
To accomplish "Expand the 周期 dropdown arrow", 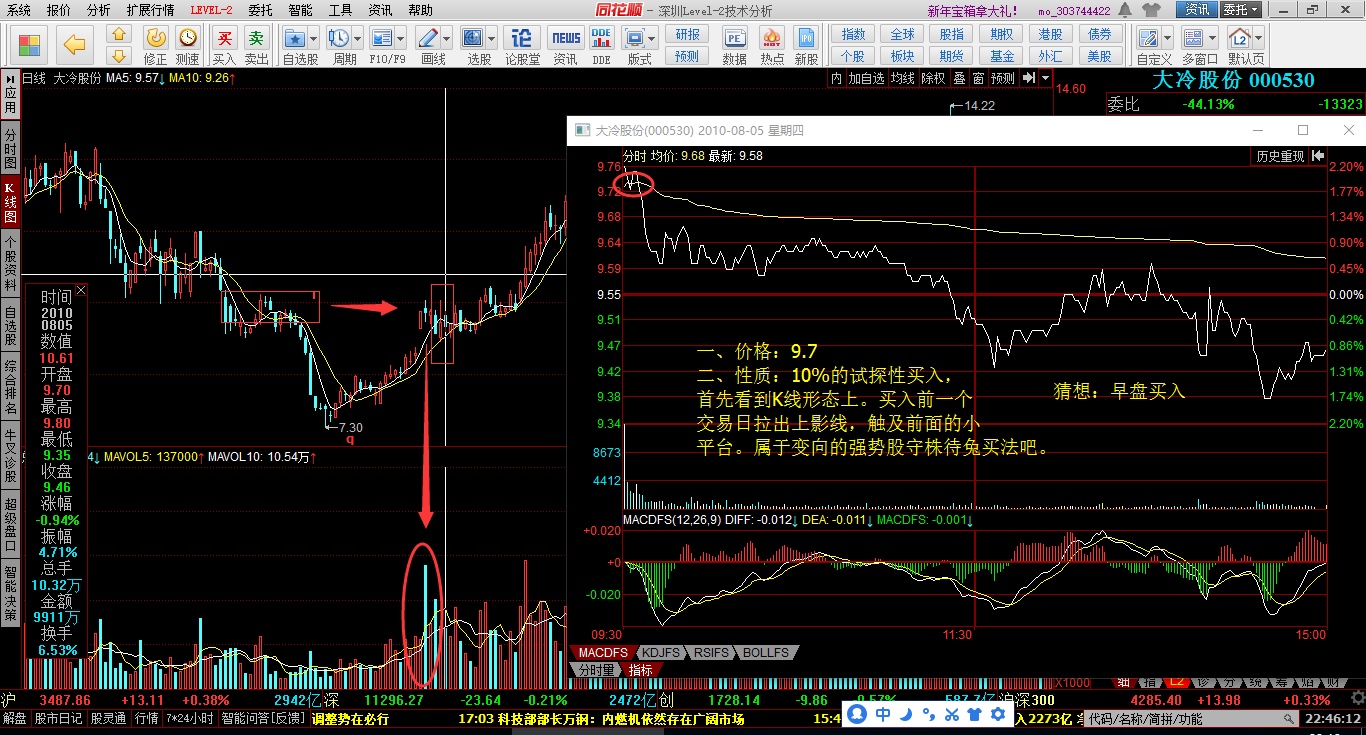I will [x=357, y=39].
